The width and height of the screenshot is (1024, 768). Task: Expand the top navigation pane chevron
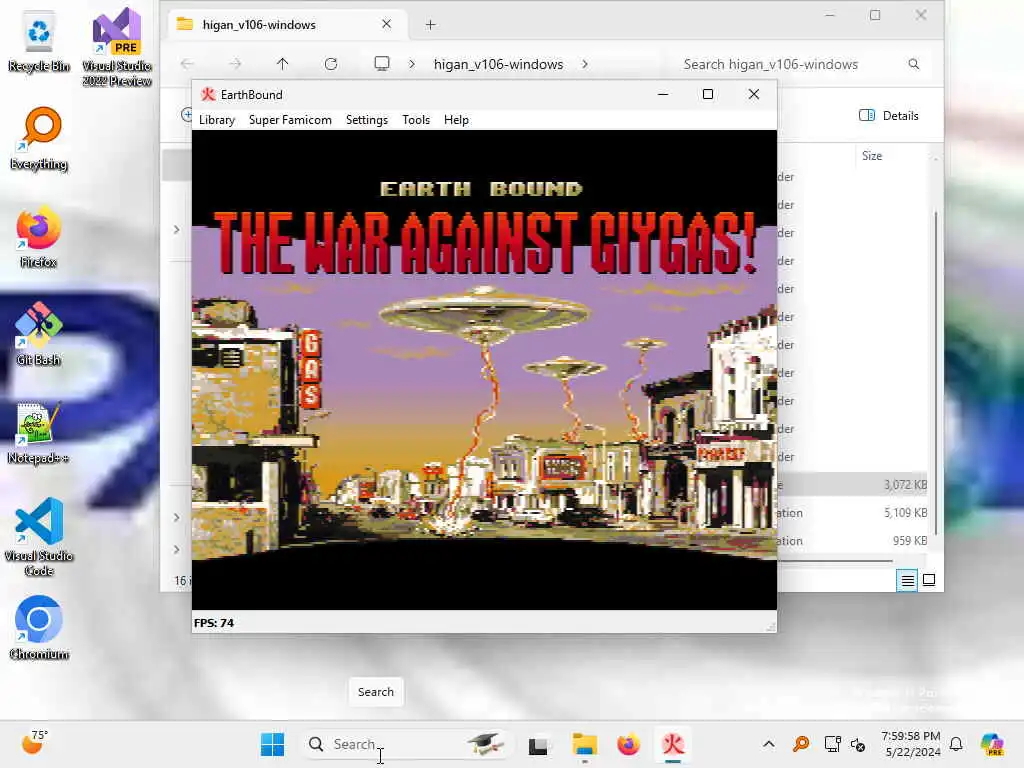click(176, 229)
